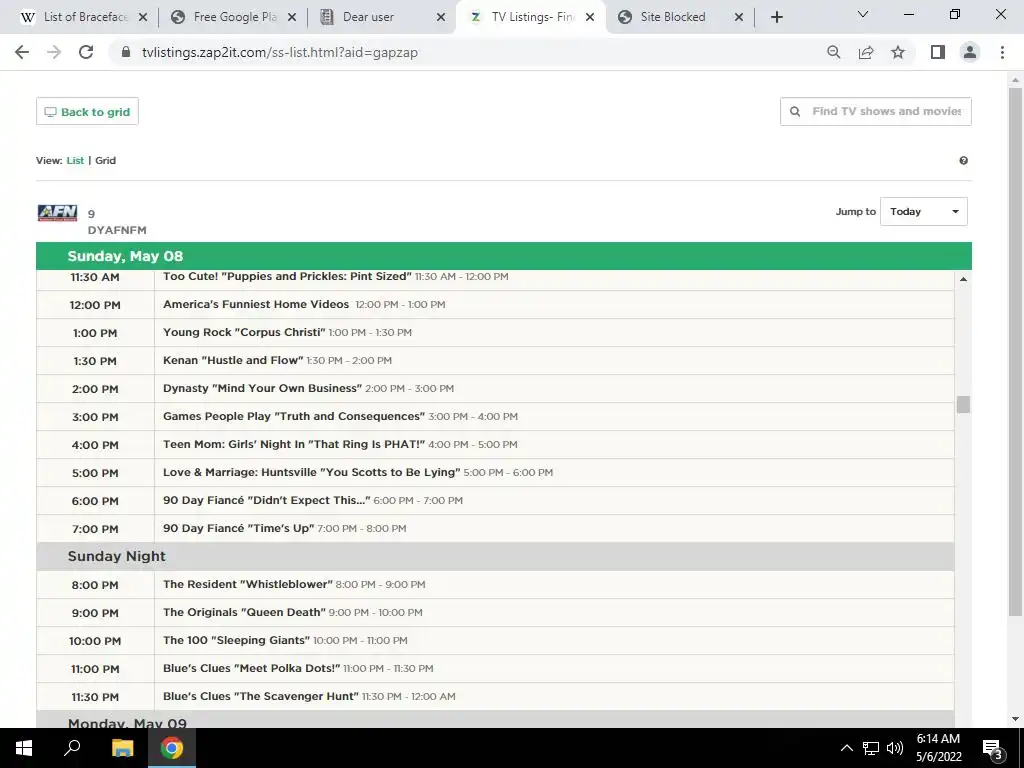Bookmark this page with the star icon
The height and width of the screenshot is (768, 1024).
898,52
